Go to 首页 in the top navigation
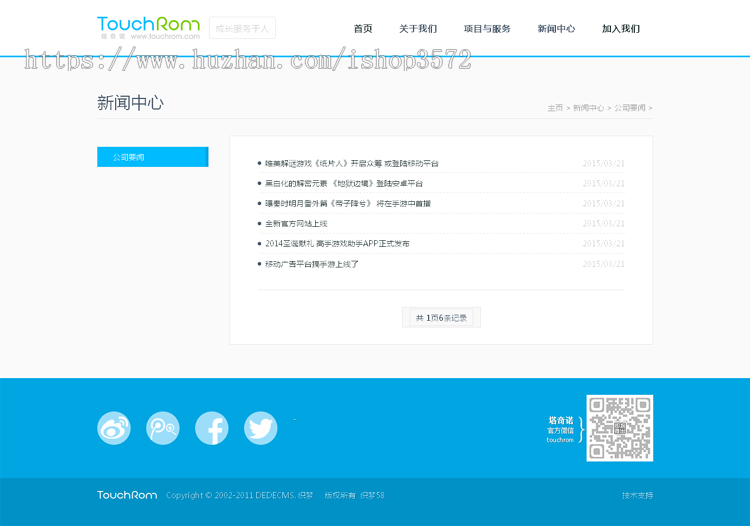This screenshot has width=750, height=526. click(x=363, y=29)
